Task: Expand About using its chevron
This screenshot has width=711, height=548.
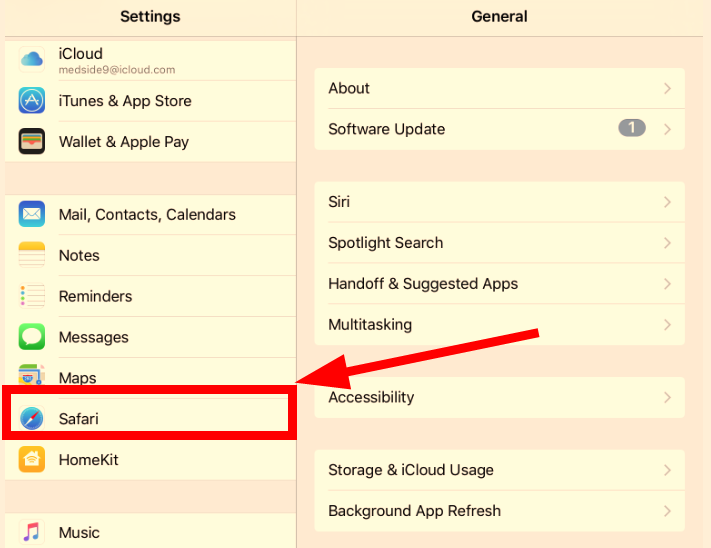Action: [667, 88]
